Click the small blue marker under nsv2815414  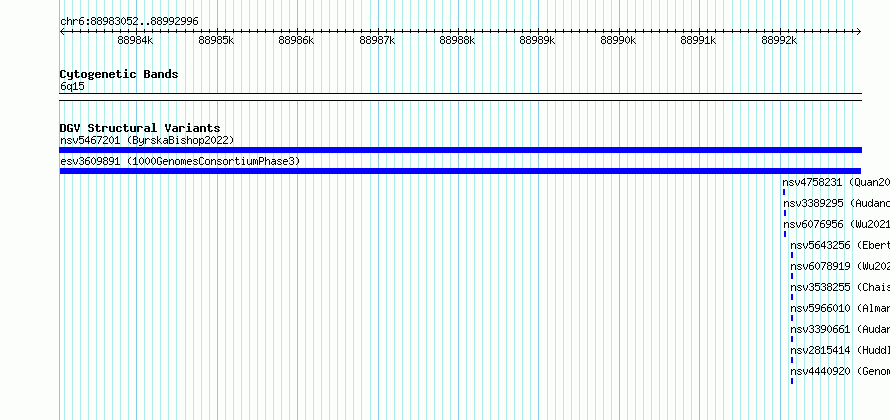click(792, 360)
